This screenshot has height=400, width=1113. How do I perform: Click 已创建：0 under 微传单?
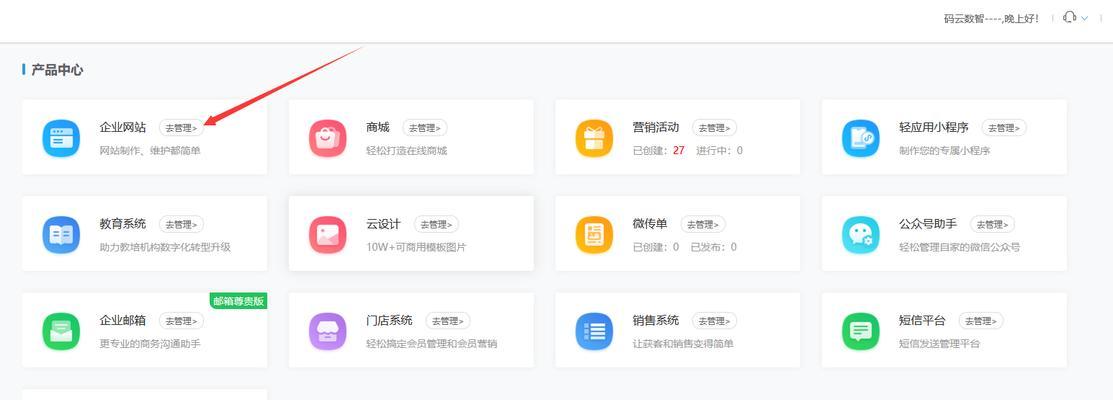656,247
